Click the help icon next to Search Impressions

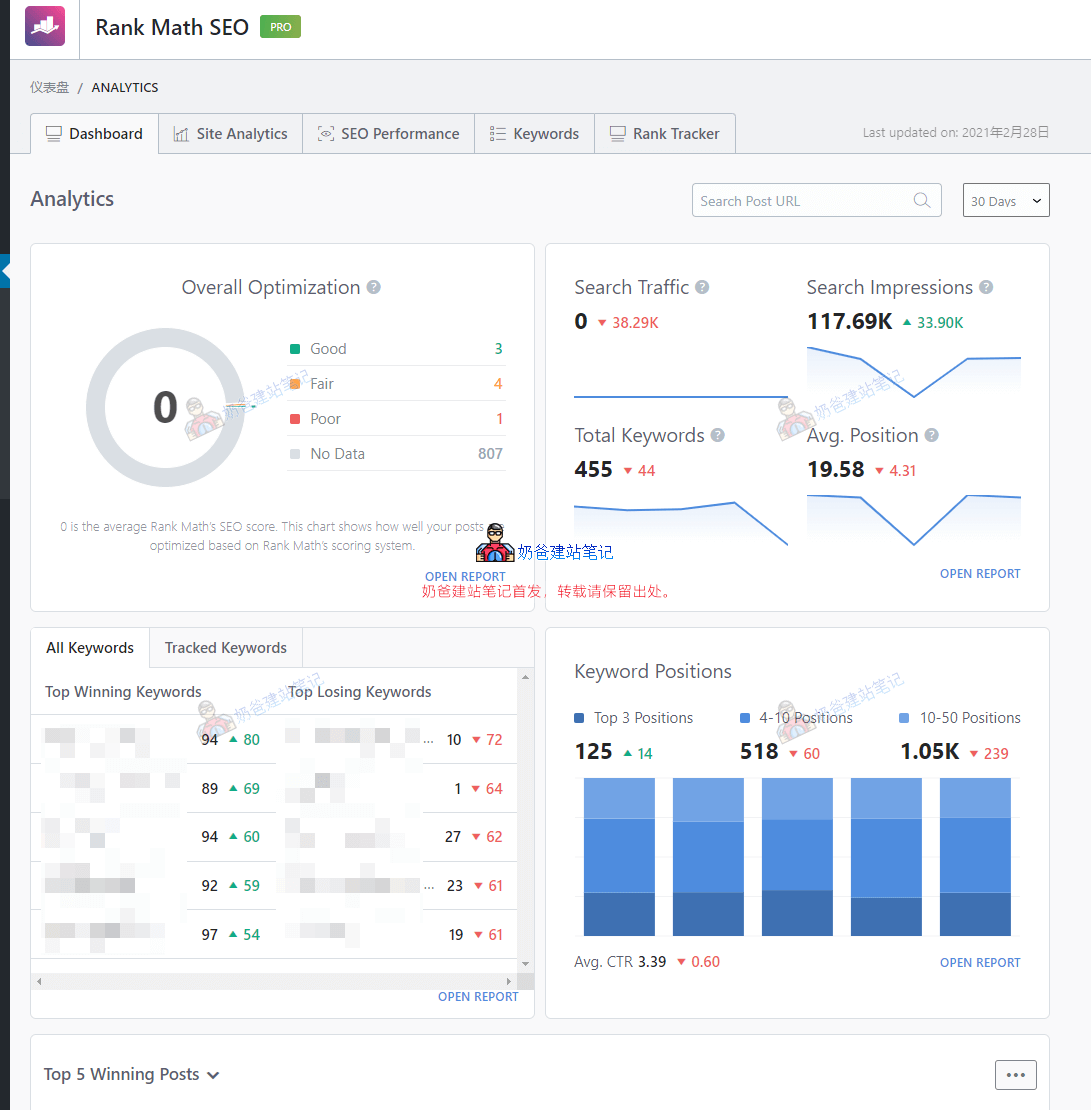pos(986,288)
